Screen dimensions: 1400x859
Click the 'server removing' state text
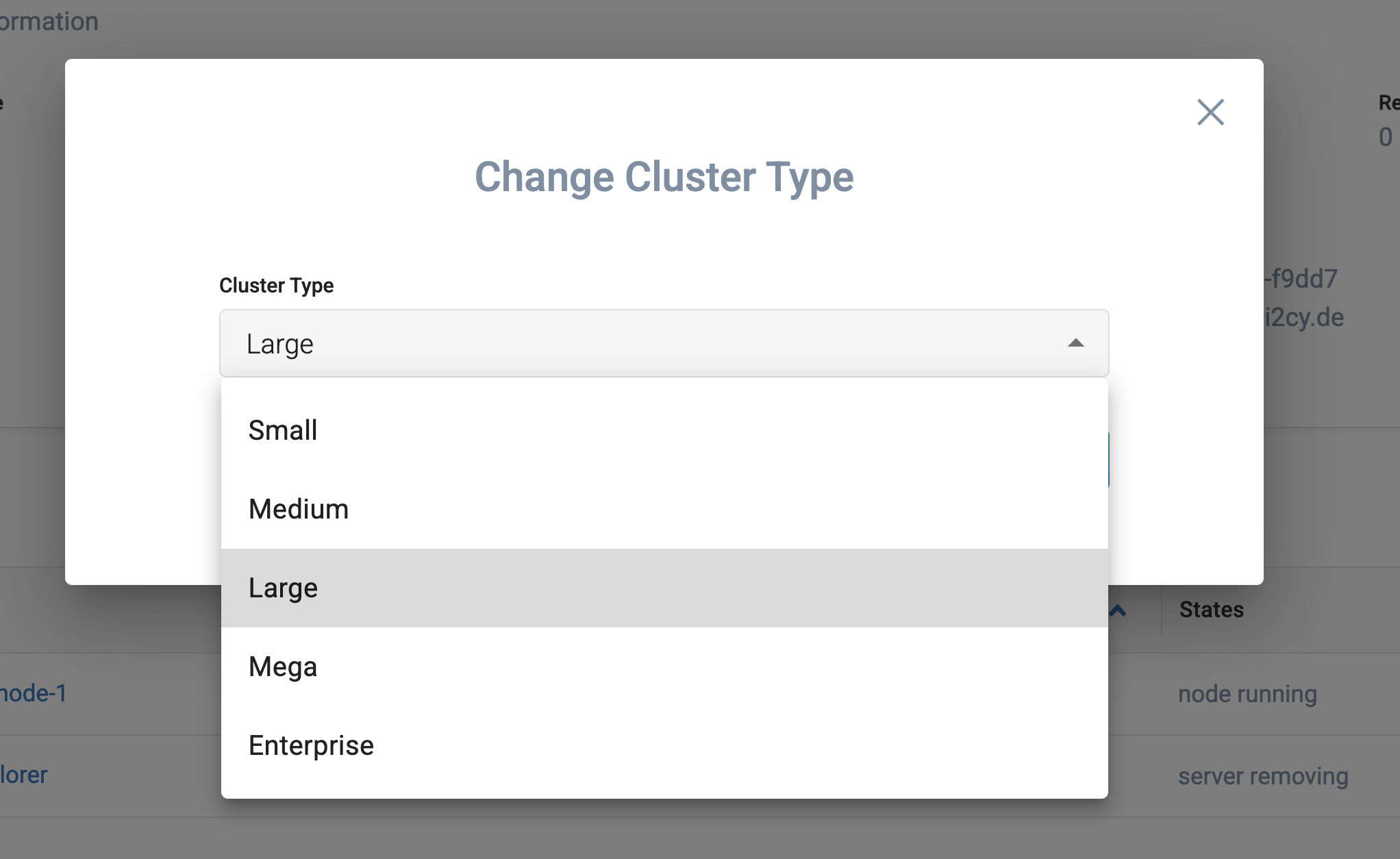tap(1263, 776)
